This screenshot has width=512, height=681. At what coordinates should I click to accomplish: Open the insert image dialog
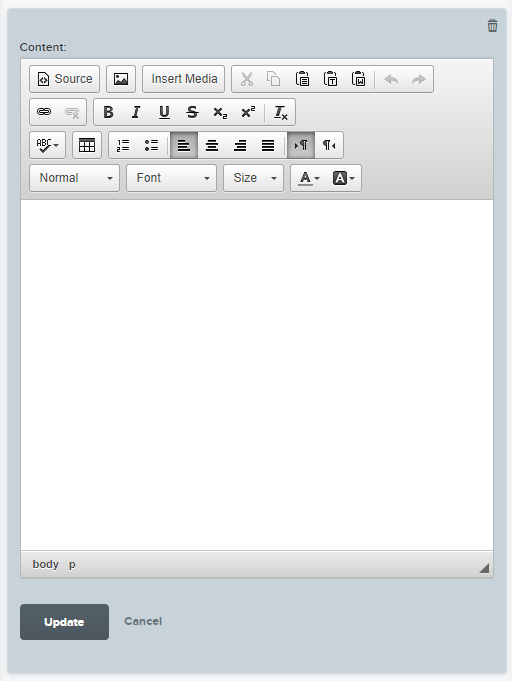[121, 79]
